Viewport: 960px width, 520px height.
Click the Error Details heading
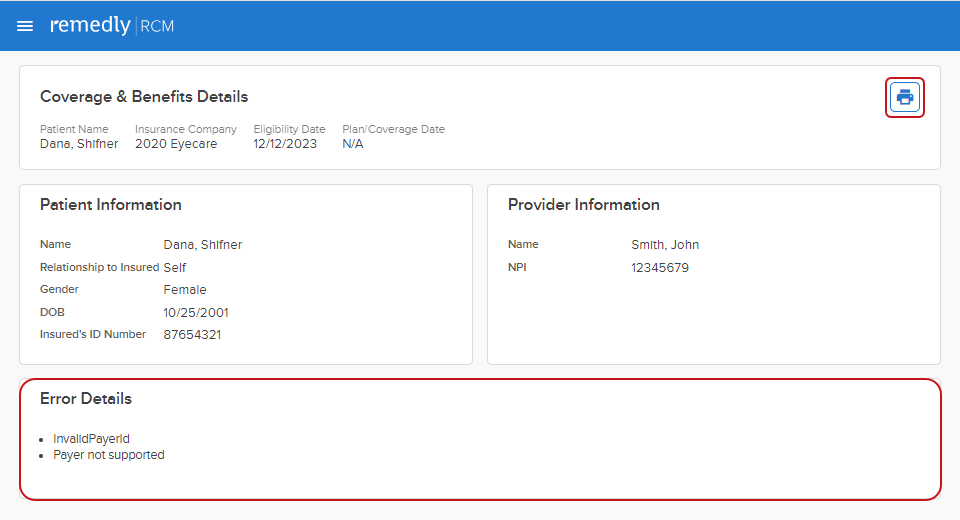pos(86,398)
